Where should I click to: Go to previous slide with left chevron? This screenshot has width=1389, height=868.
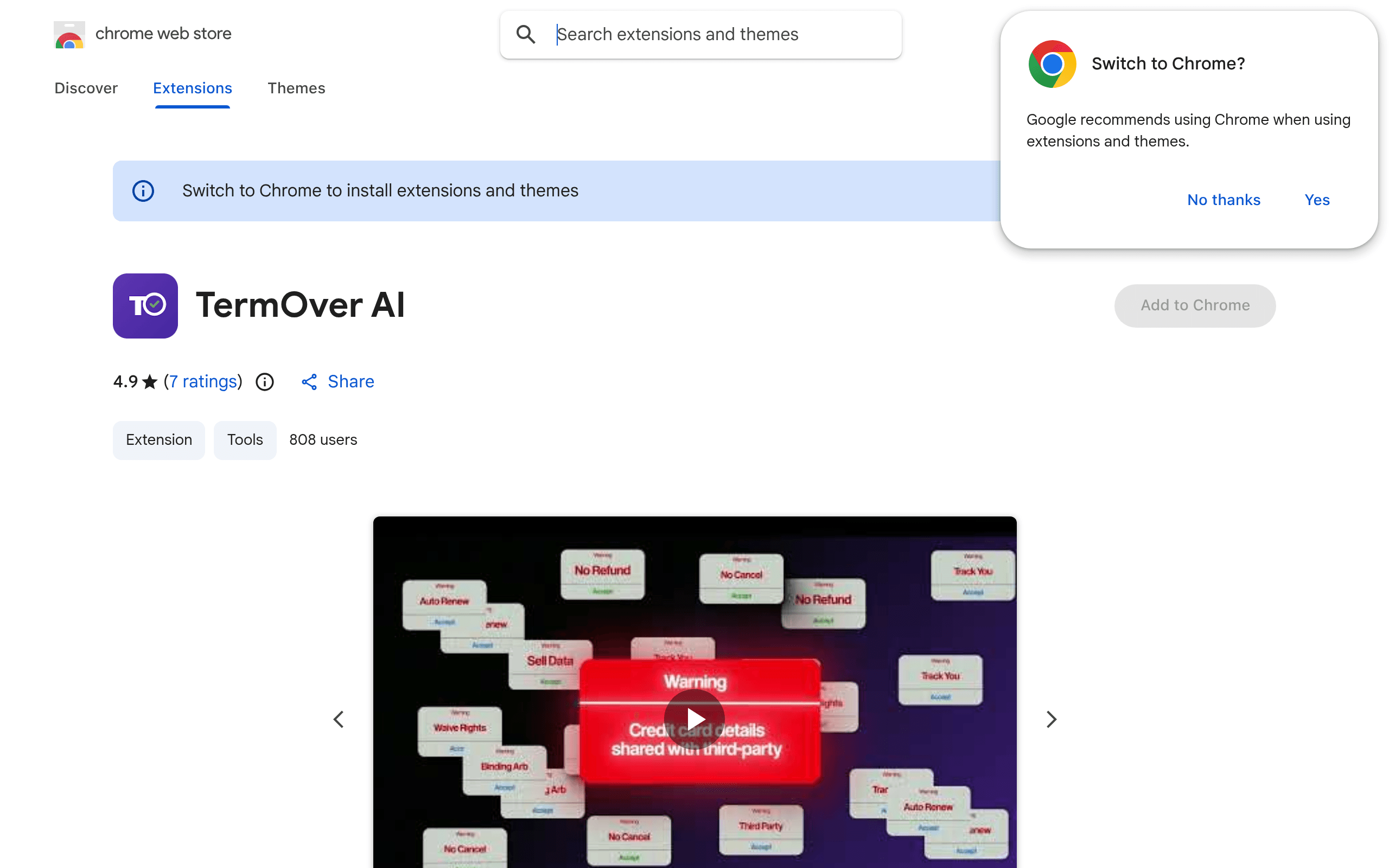point(339,719)
